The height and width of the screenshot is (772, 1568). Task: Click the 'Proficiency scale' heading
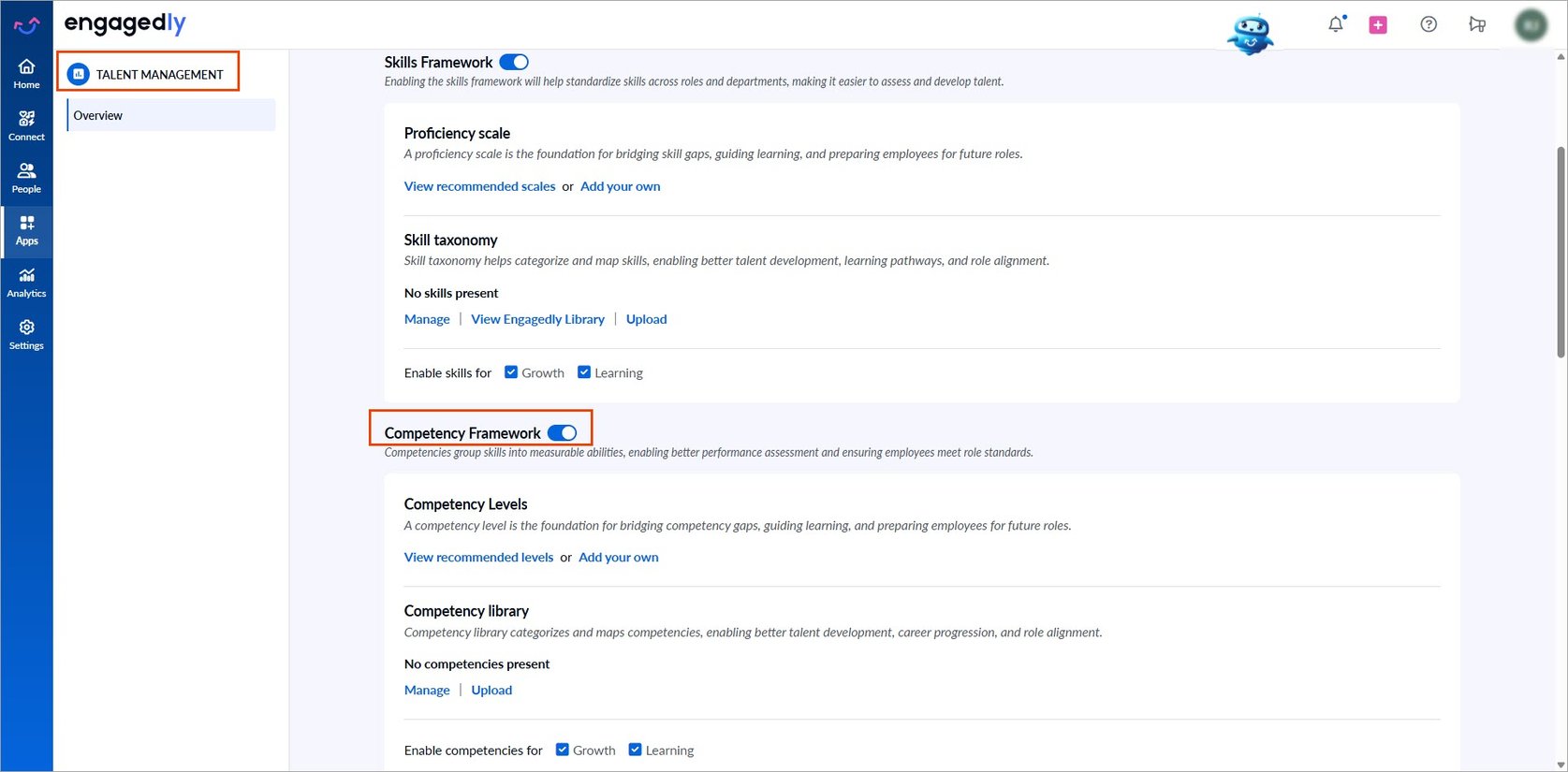pos(457,133)
